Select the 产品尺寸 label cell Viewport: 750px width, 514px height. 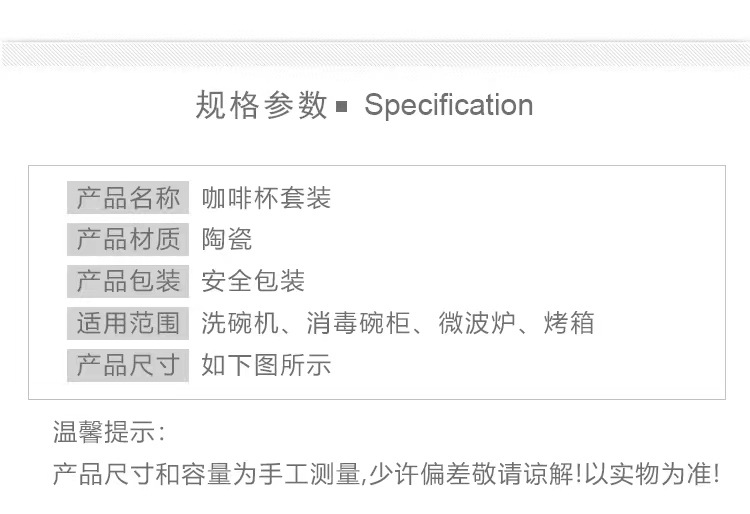[x=128, y=365]
